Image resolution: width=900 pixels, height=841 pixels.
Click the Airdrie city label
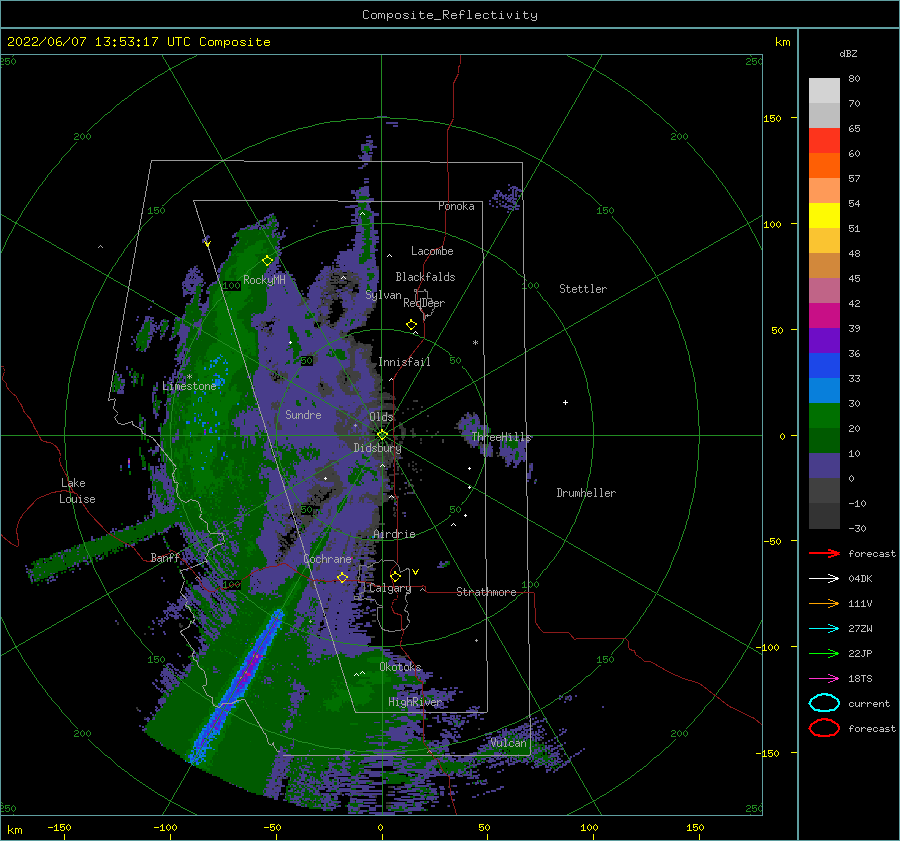click(x=394, y=534)
